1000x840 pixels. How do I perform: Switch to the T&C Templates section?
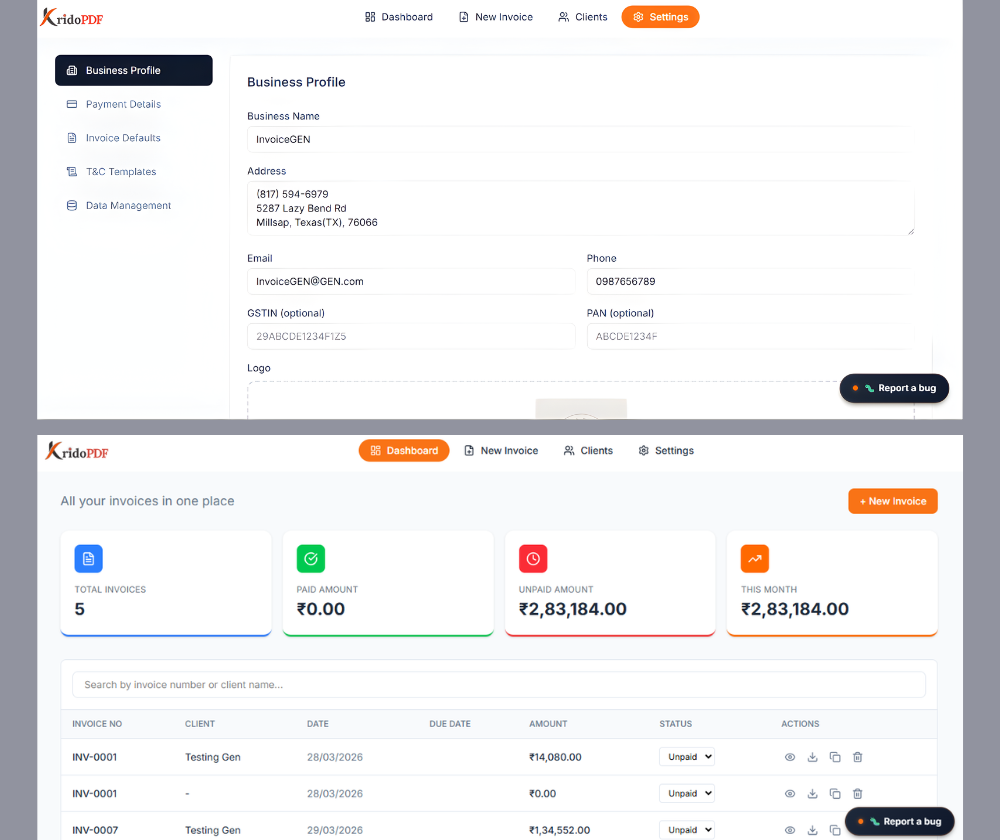[x=121, y=172]
